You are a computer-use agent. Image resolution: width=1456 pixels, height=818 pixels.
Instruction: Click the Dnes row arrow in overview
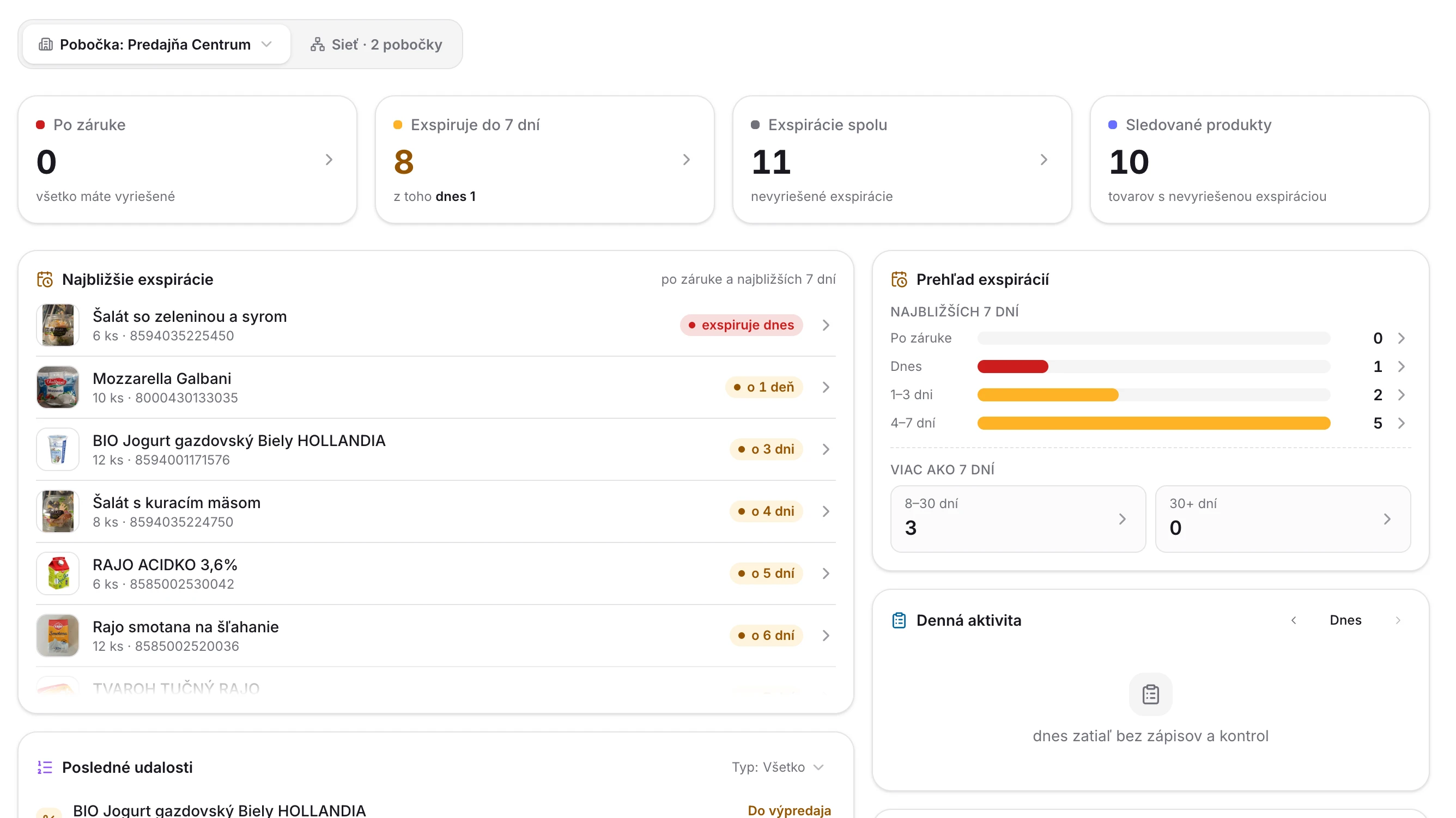1401,366
